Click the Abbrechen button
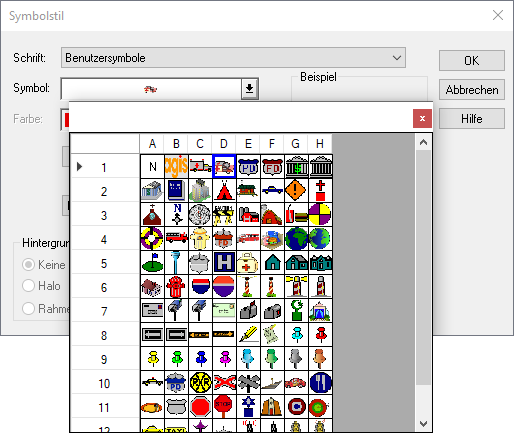Image resolution: width=514 pixels, height=433 pixels. (x=472, y=90)
